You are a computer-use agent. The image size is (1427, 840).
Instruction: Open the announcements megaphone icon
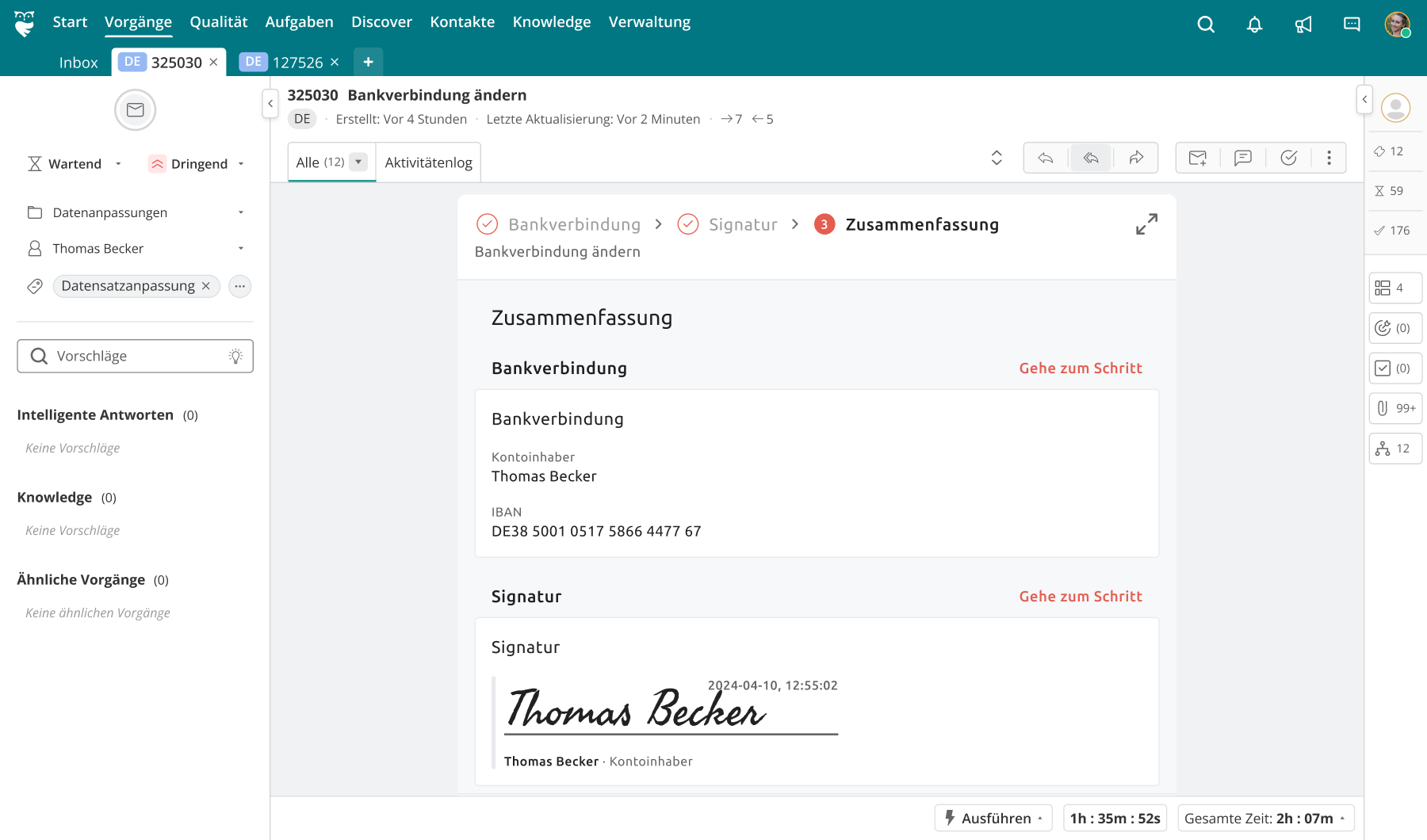pos(1303,25)
